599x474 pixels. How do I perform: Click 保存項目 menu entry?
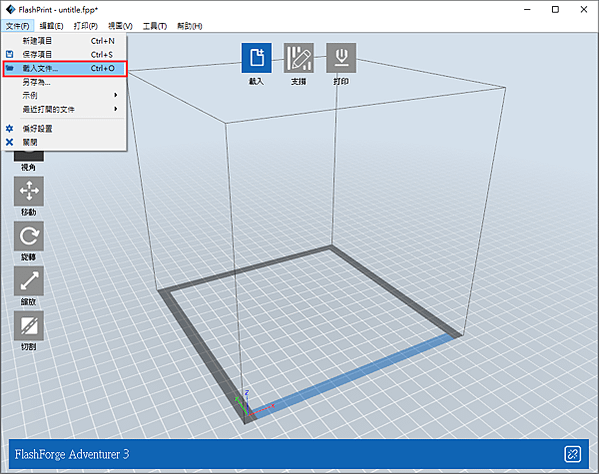pyautogui.click(x=65, y=55)
